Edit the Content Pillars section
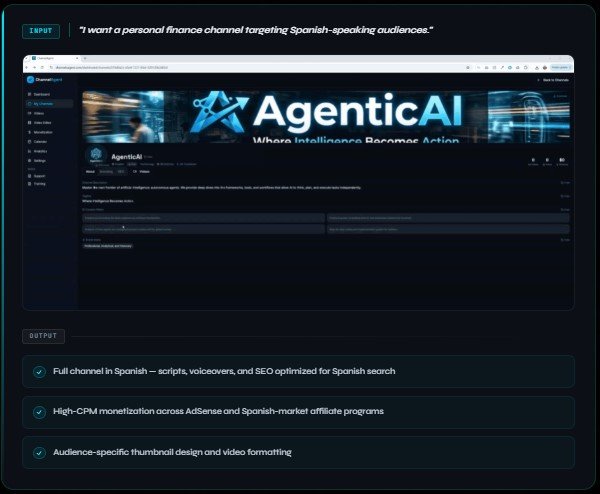 pyautogui.click(x=565, y=210)
